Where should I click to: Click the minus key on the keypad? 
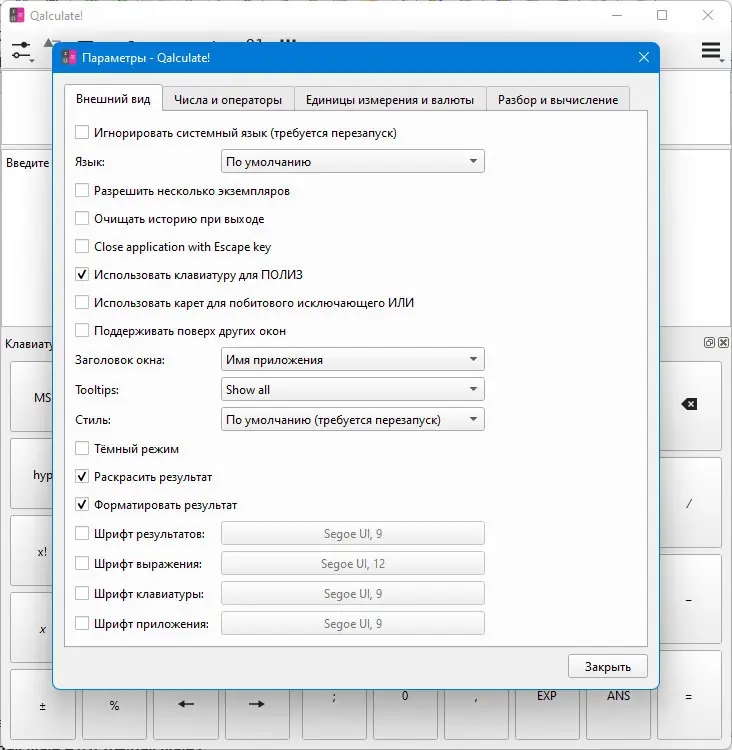pos(688,600)
